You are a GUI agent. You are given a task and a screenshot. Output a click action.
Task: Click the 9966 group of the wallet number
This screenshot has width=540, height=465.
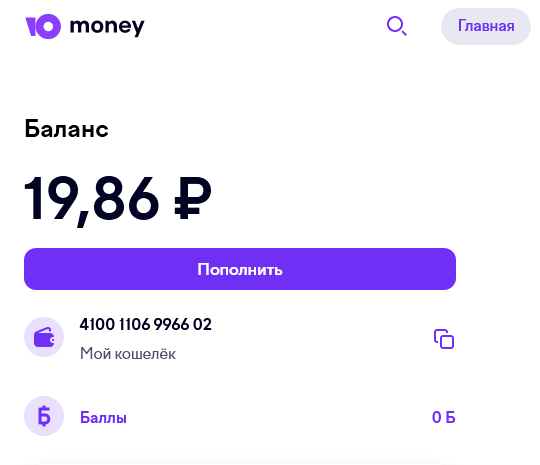point(171,324)
